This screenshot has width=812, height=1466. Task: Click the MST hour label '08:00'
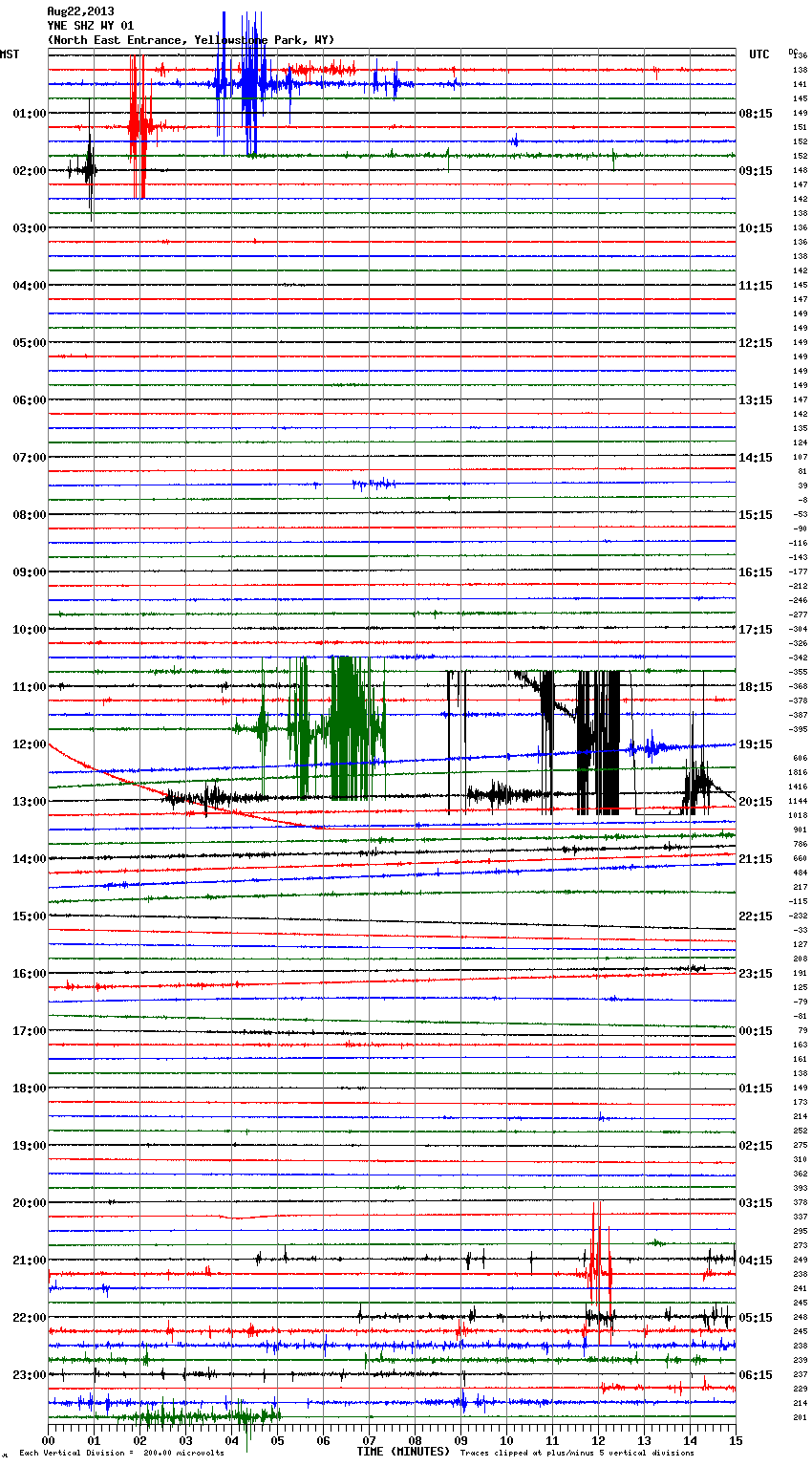pyautogui.click(x=30, y=515)
